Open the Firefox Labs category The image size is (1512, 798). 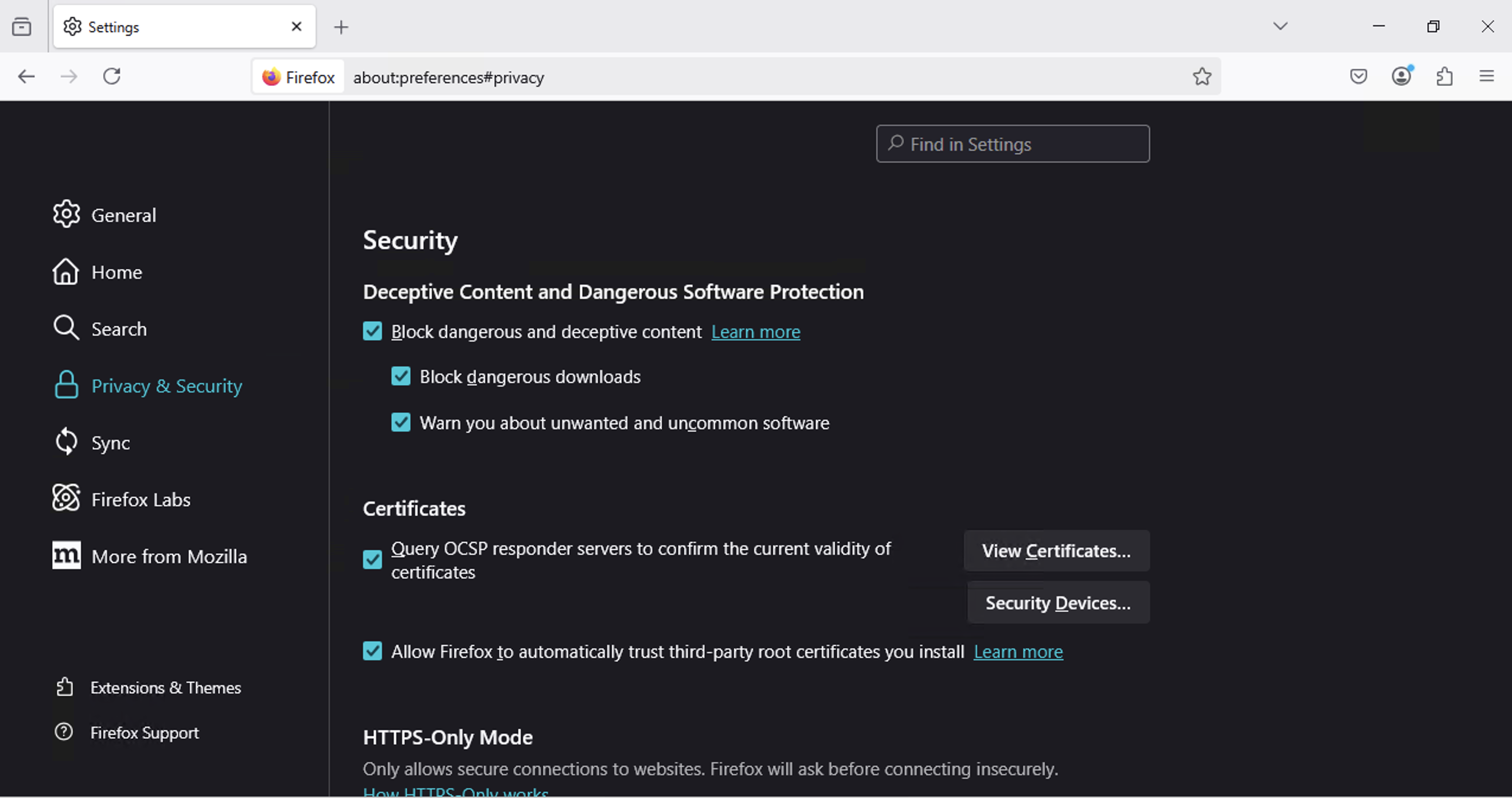(x=141, y=499)
